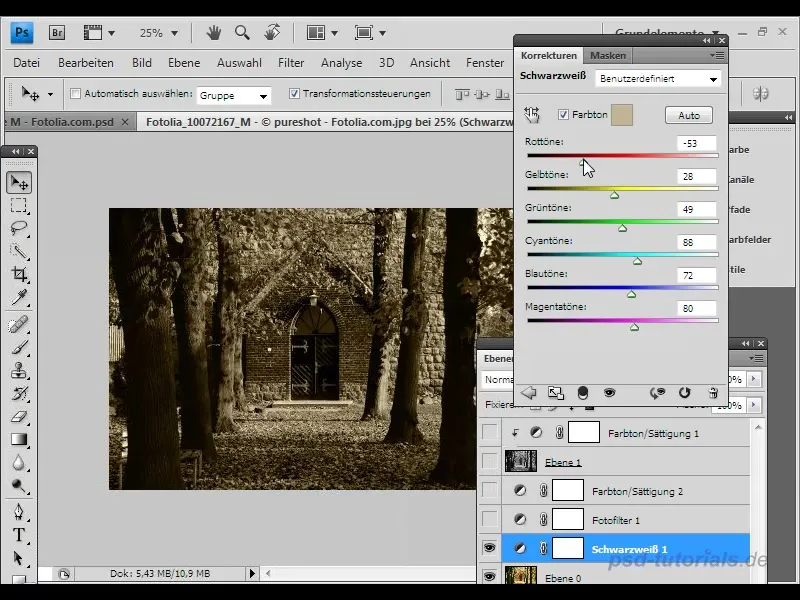Open the Schwarzweiß preset dropdown Benutzerdefiniert
This screenshot has height=600, width=800.
click(x=658, y=79)
